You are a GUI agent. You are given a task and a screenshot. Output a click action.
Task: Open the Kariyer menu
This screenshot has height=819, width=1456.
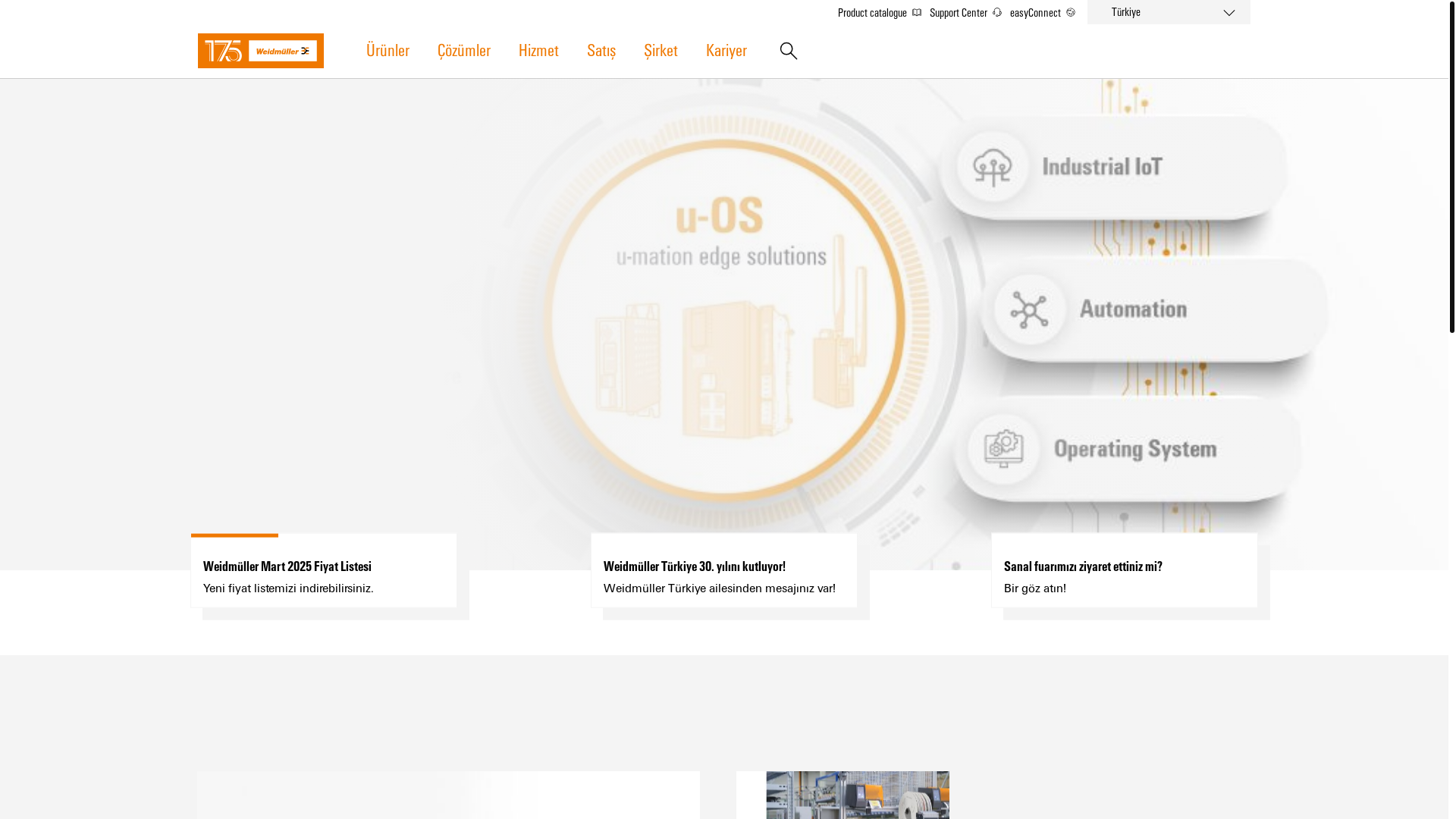[x=726, y=50]
